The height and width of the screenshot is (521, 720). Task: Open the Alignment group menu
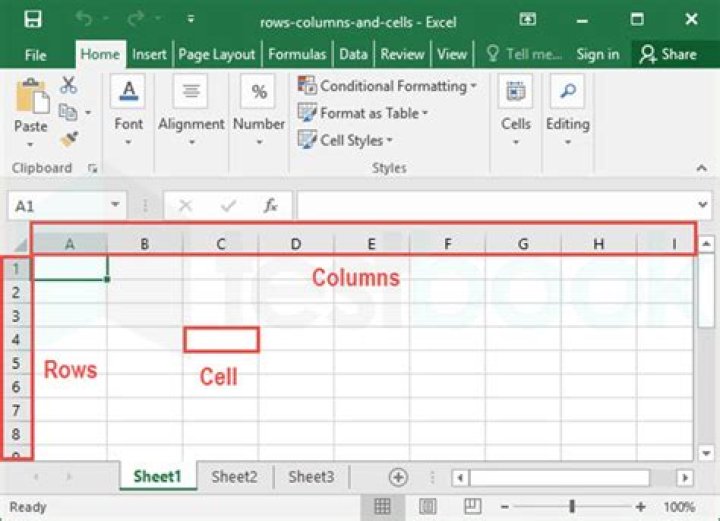(191, 110)
